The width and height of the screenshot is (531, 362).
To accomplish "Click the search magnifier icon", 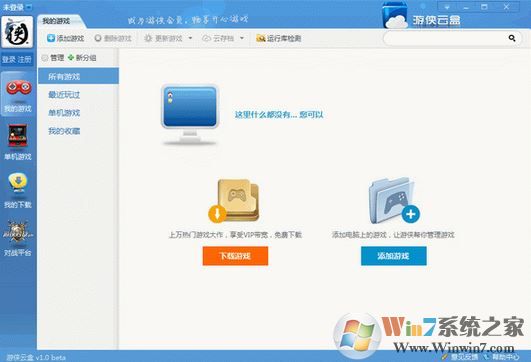I will pos(512,38).
